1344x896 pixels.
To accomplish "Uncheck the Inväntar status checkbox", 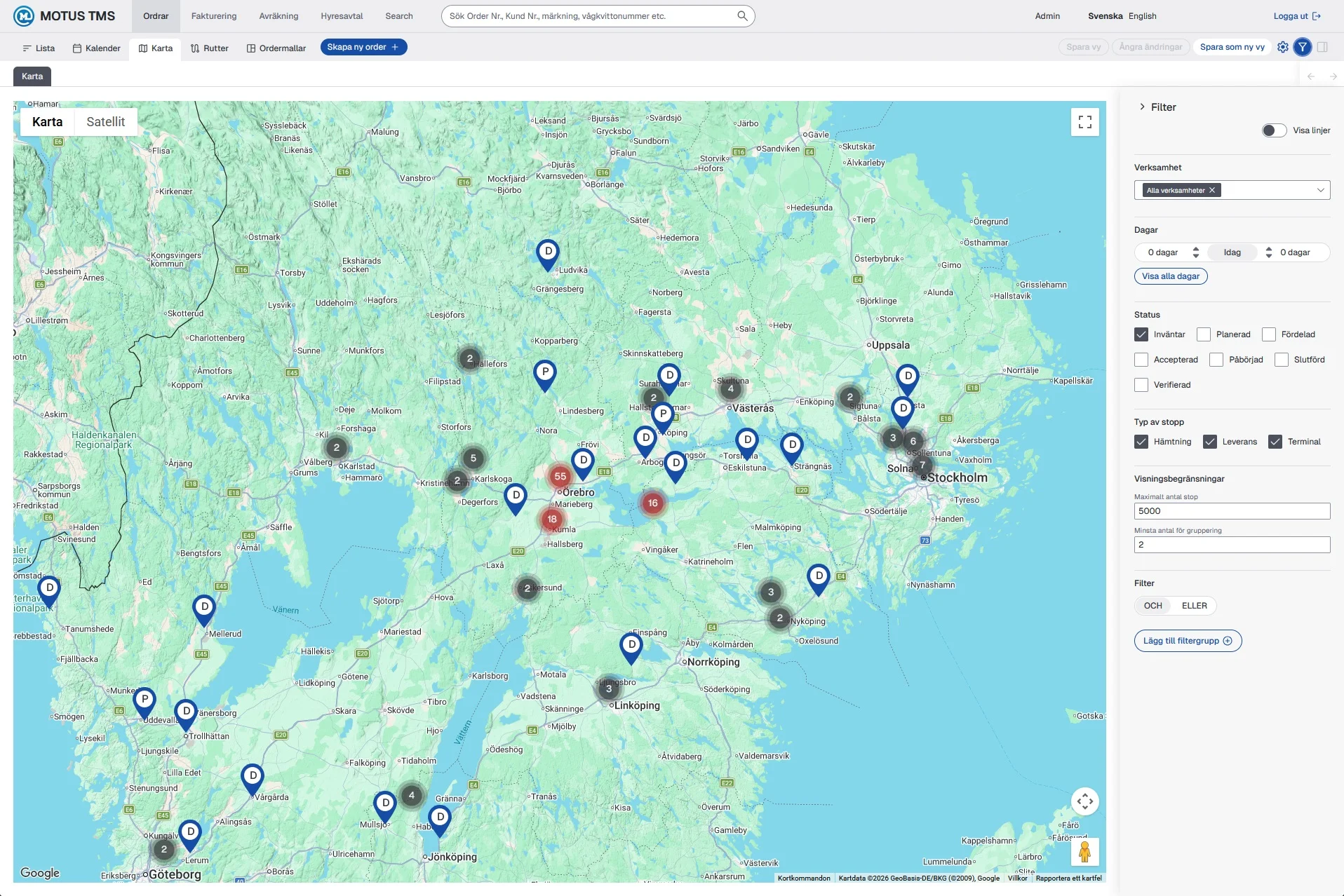I will coord(1141,334).
